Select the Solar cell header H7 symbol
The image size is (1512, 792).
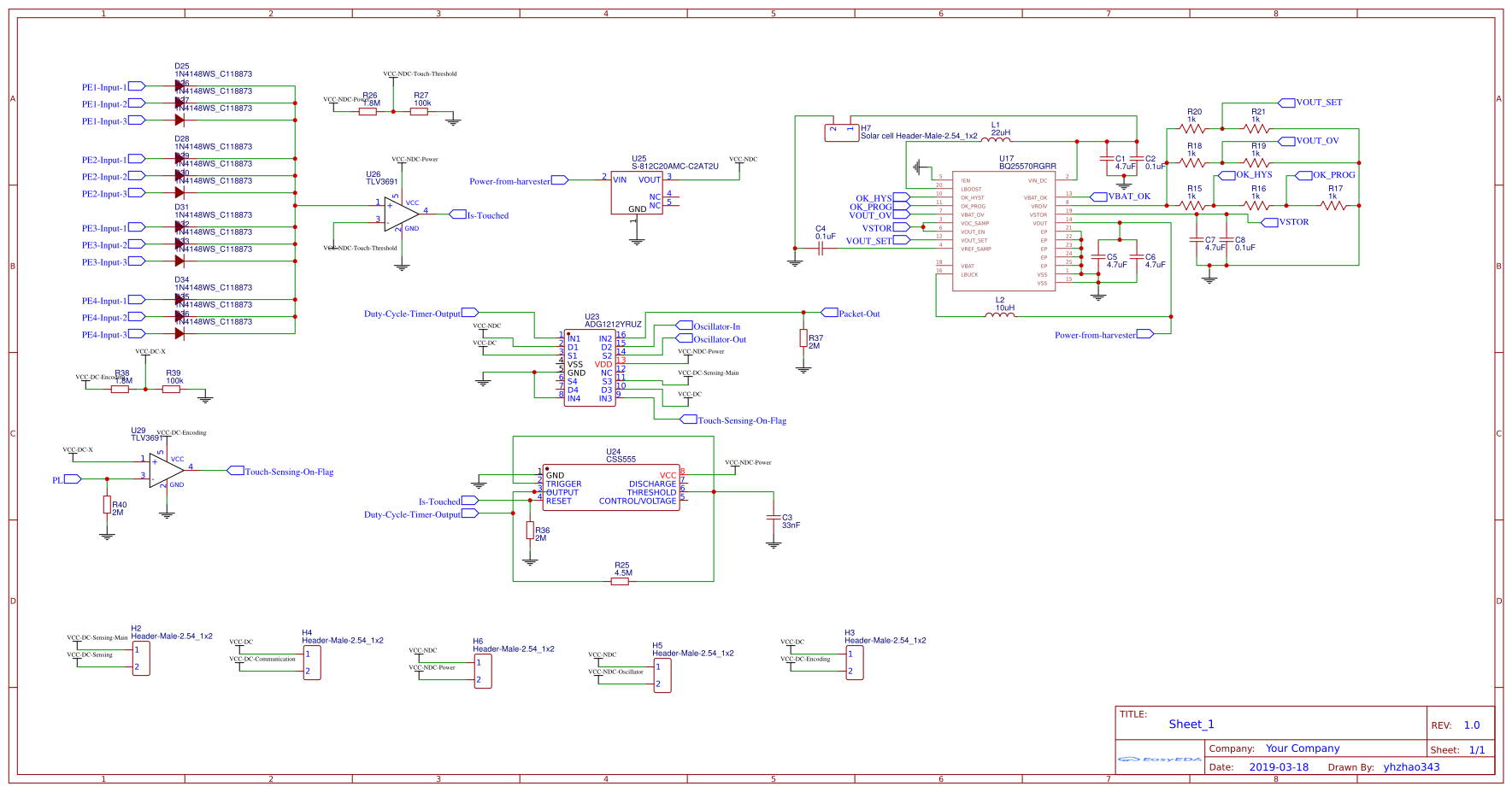[842, 133]
